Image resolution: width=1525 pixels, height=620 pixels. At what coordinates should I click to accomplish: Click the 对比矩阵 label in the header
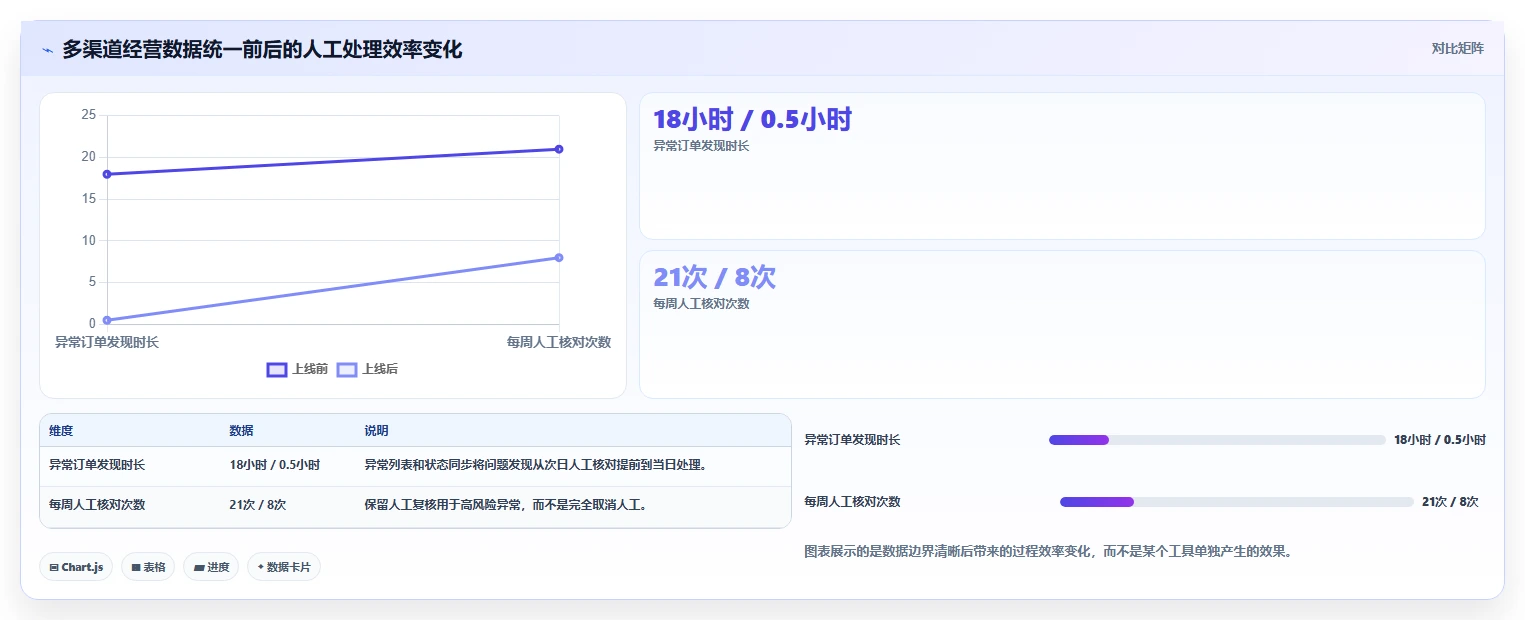tap(1458, 48)
